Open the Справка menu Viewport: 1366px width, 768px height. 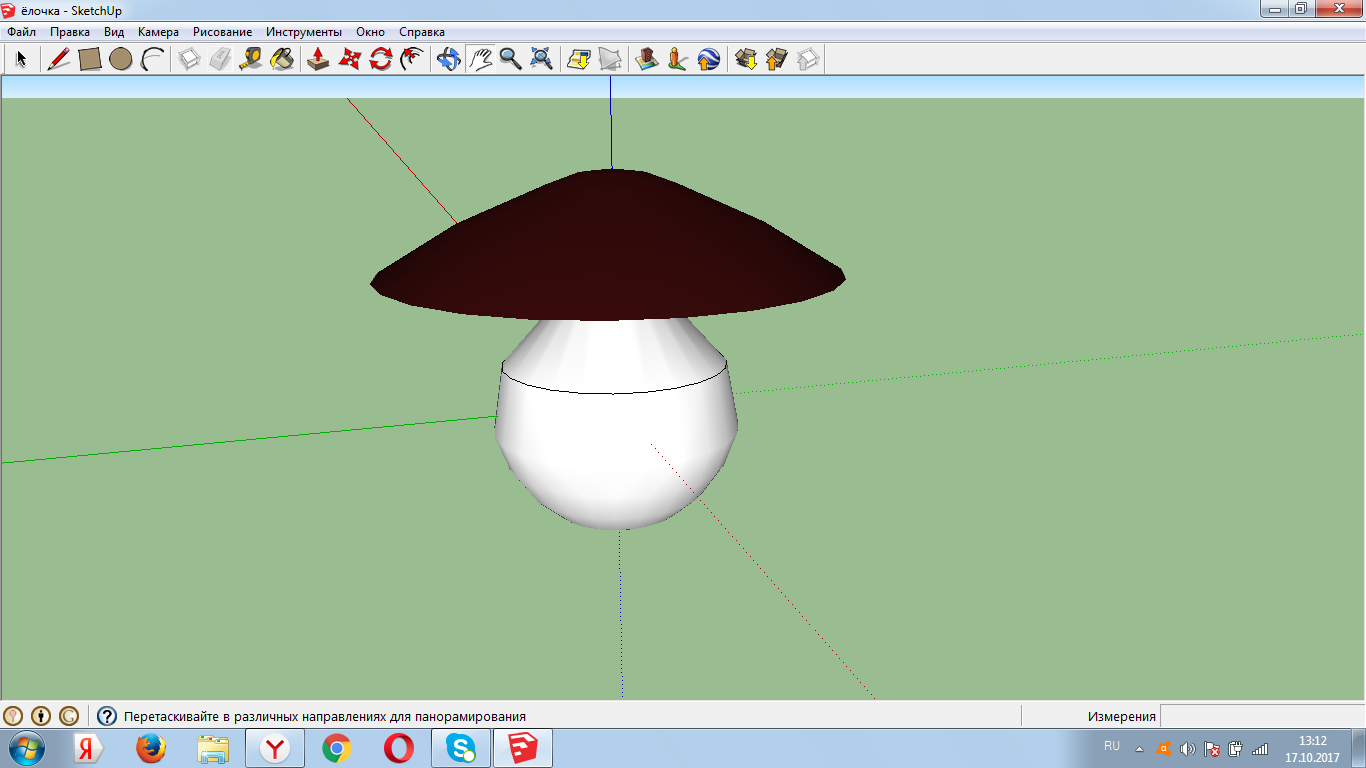pyautogui.click(x=422, y=32)
